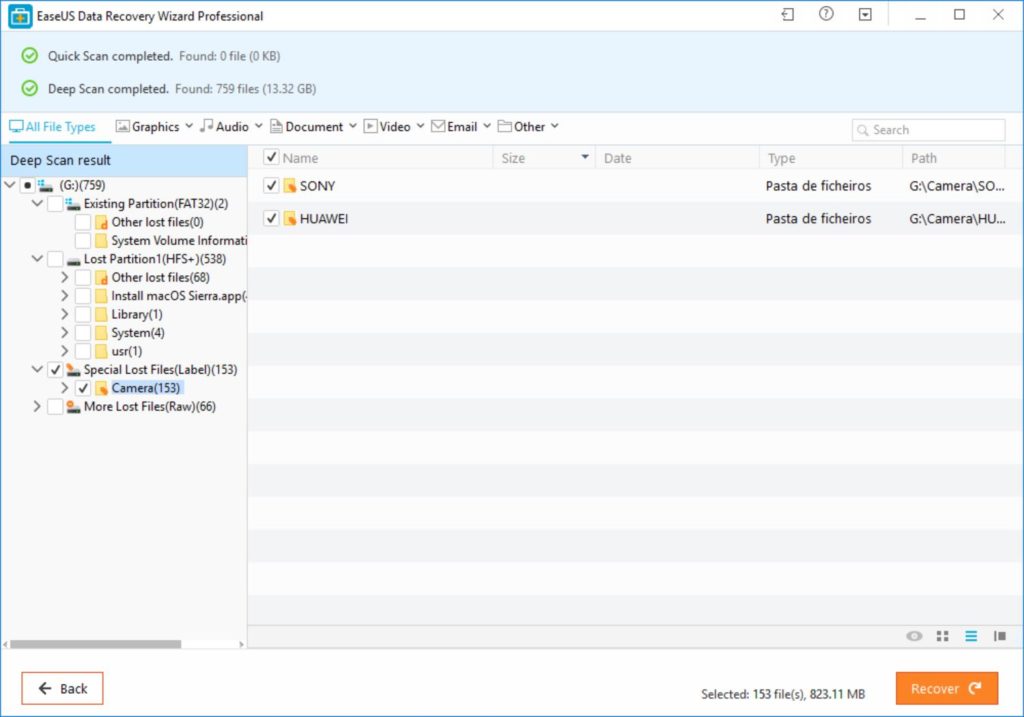Click the Lost Partition1 drive icon
Screen dimensions: 1024x717
pos(73,260)
